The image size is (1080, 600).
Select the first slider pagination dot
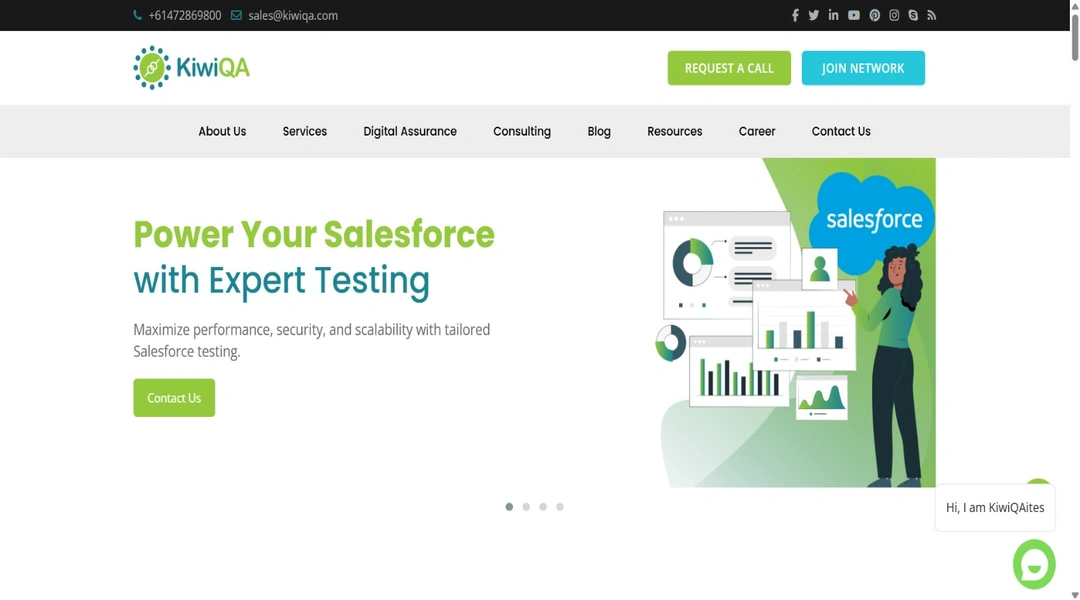pos(509,506)
